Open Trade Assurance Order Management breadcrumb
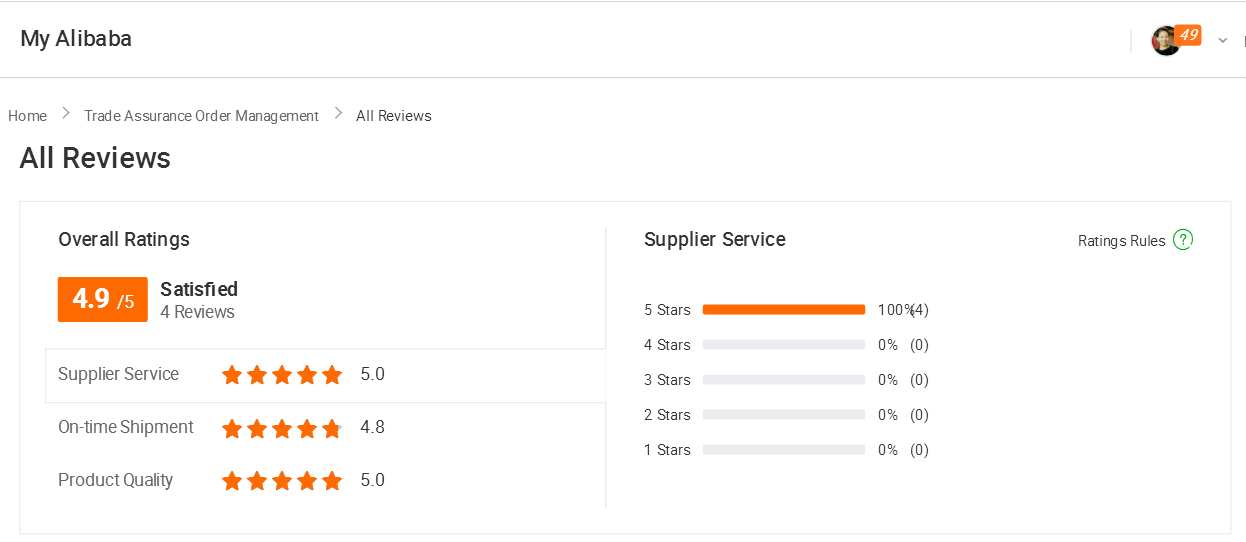This screenshot has width=1246, height=542. click(x=201, y=116)
